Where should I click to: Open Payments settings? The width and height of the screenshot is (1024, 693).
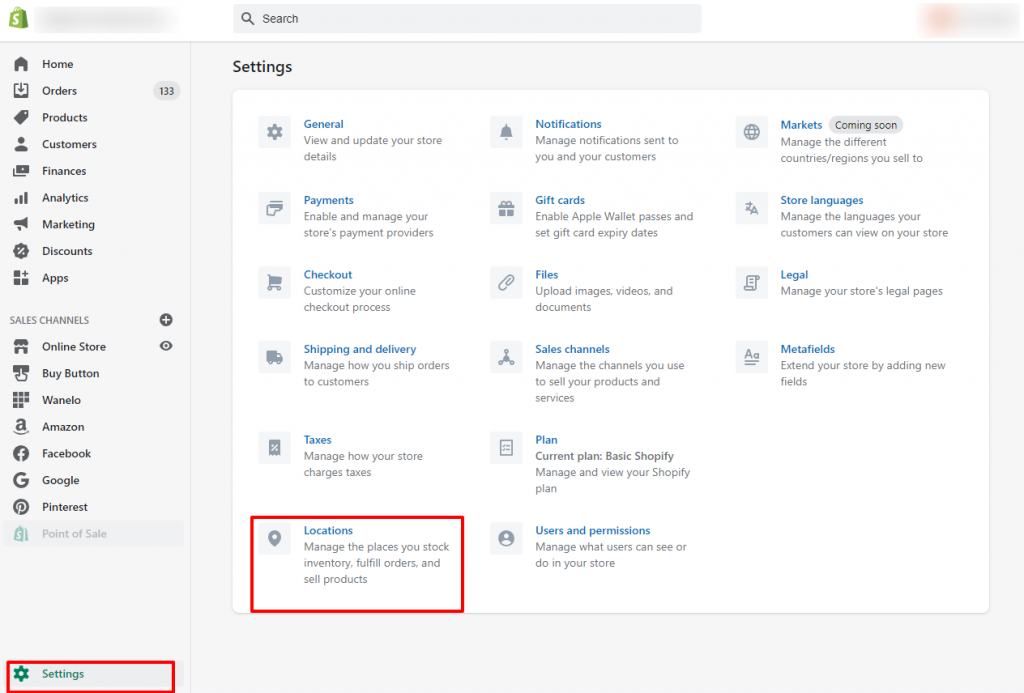pyautogui.click(x=328, y=199)
